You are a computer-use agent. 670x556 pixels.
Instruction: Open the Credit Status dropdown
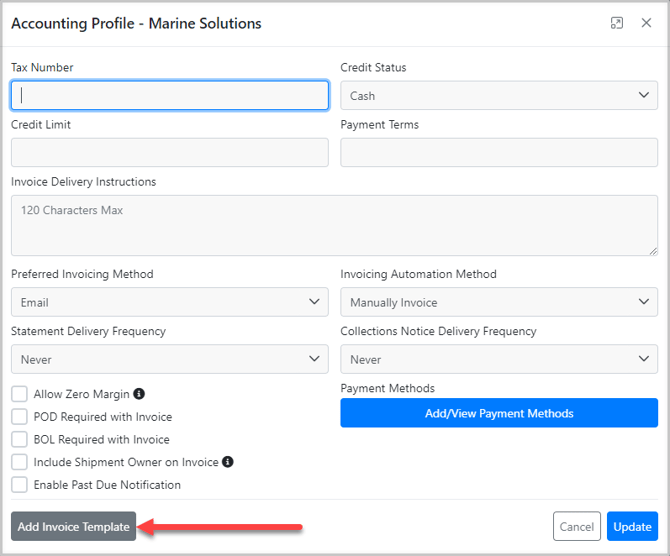[x=499, y=96]
